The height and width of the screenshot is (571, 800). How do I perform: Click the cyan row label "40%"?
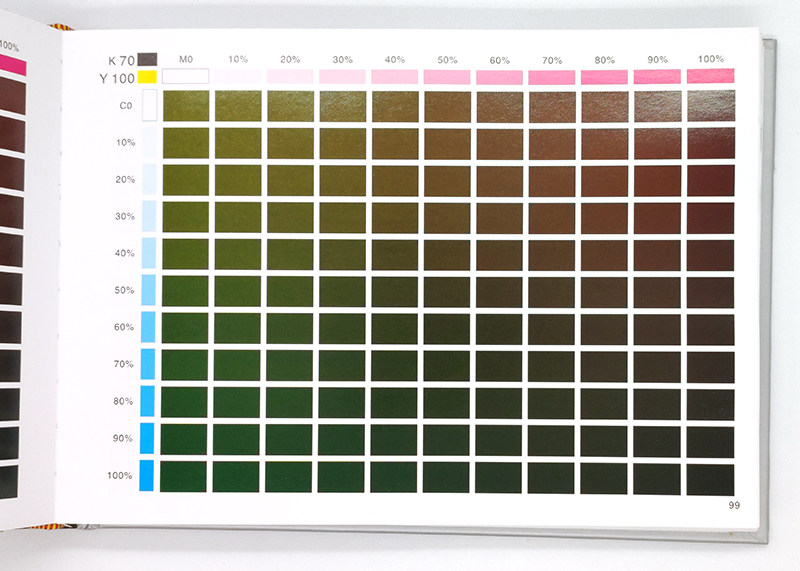coord(124,253)
